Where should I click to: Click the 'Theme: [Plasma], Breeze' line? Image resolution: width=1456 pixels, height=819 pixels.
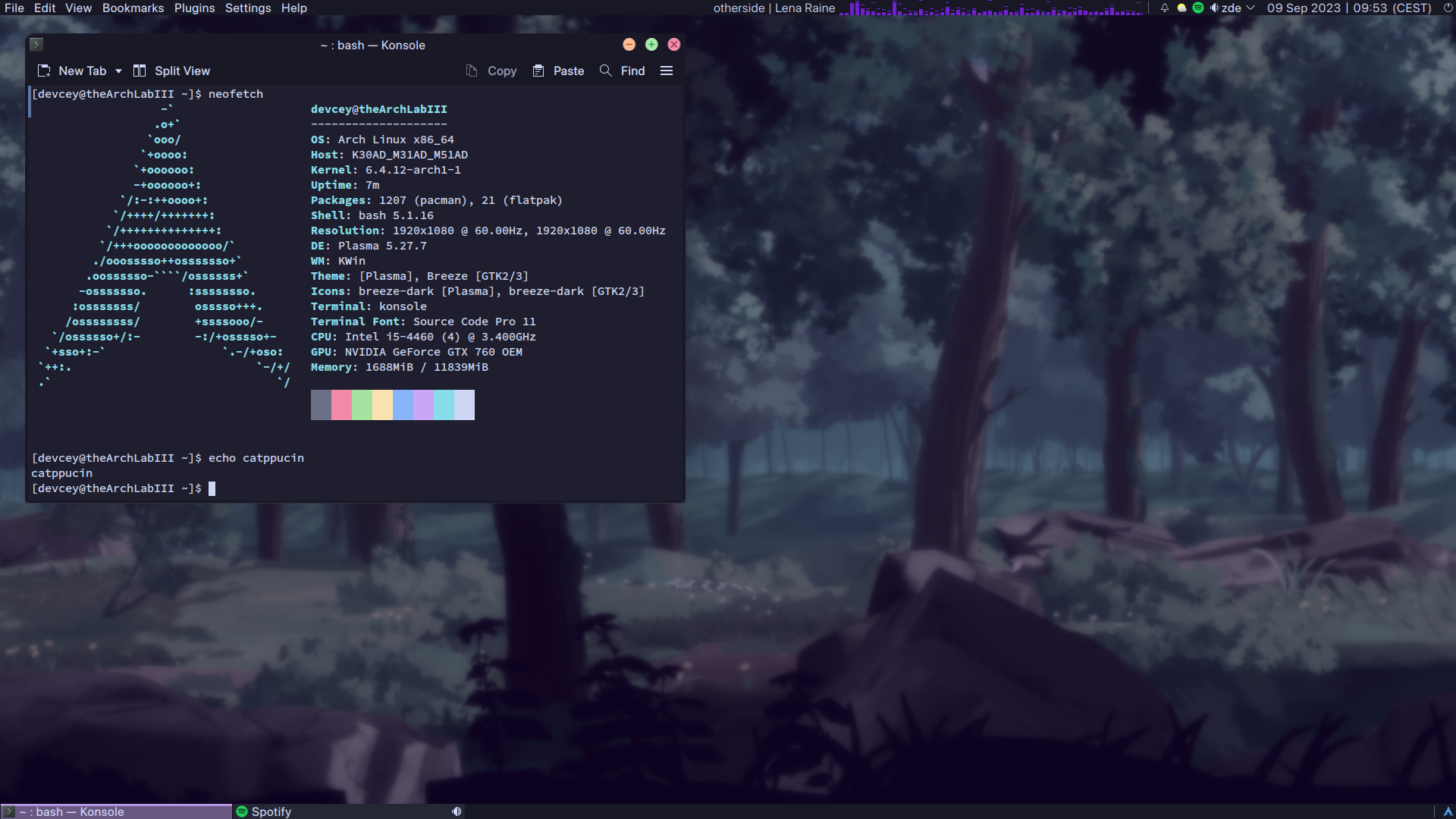click(419, 276)
